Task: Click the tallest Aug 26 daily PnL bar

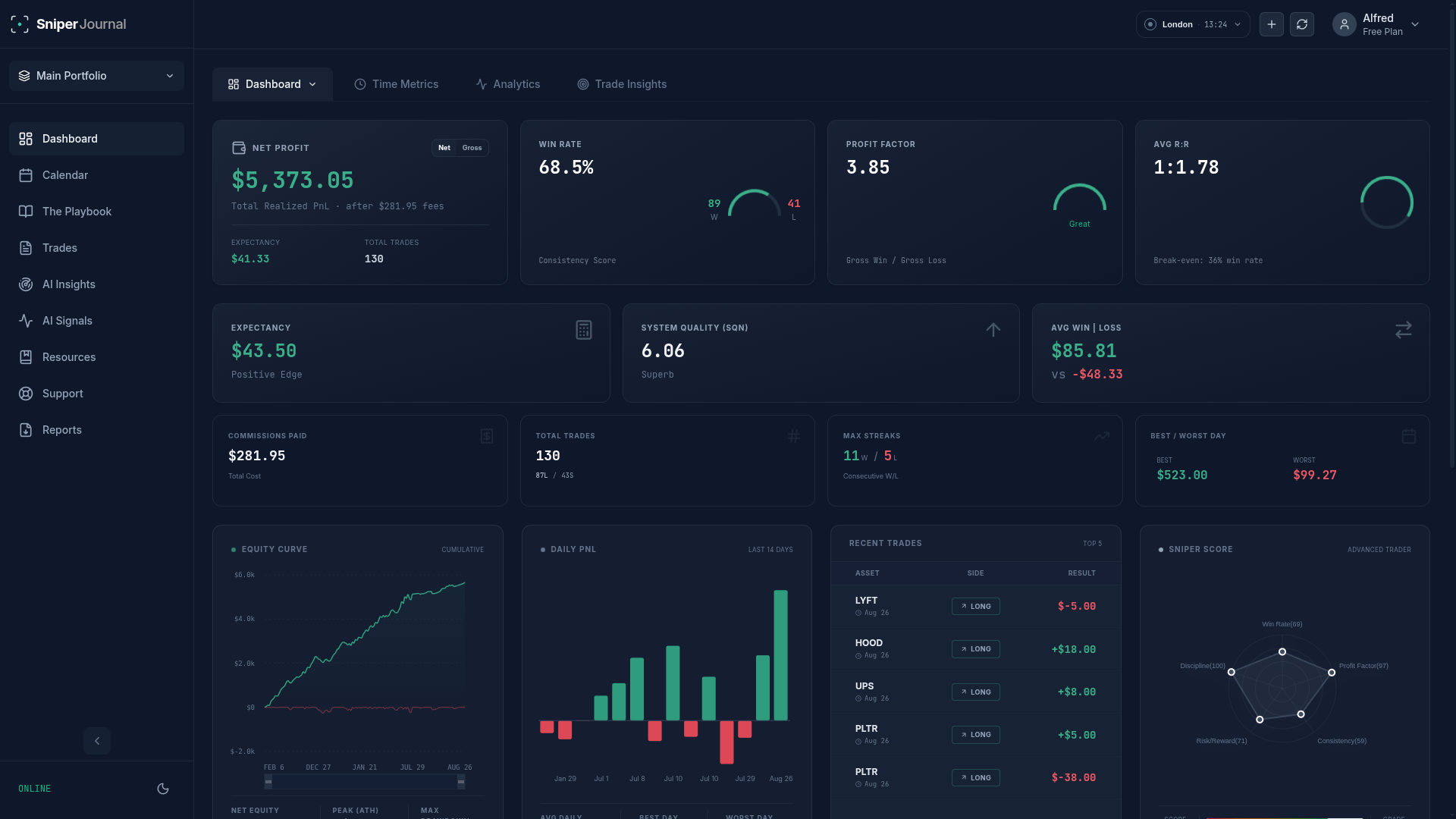Action: [x=780, y=655]
